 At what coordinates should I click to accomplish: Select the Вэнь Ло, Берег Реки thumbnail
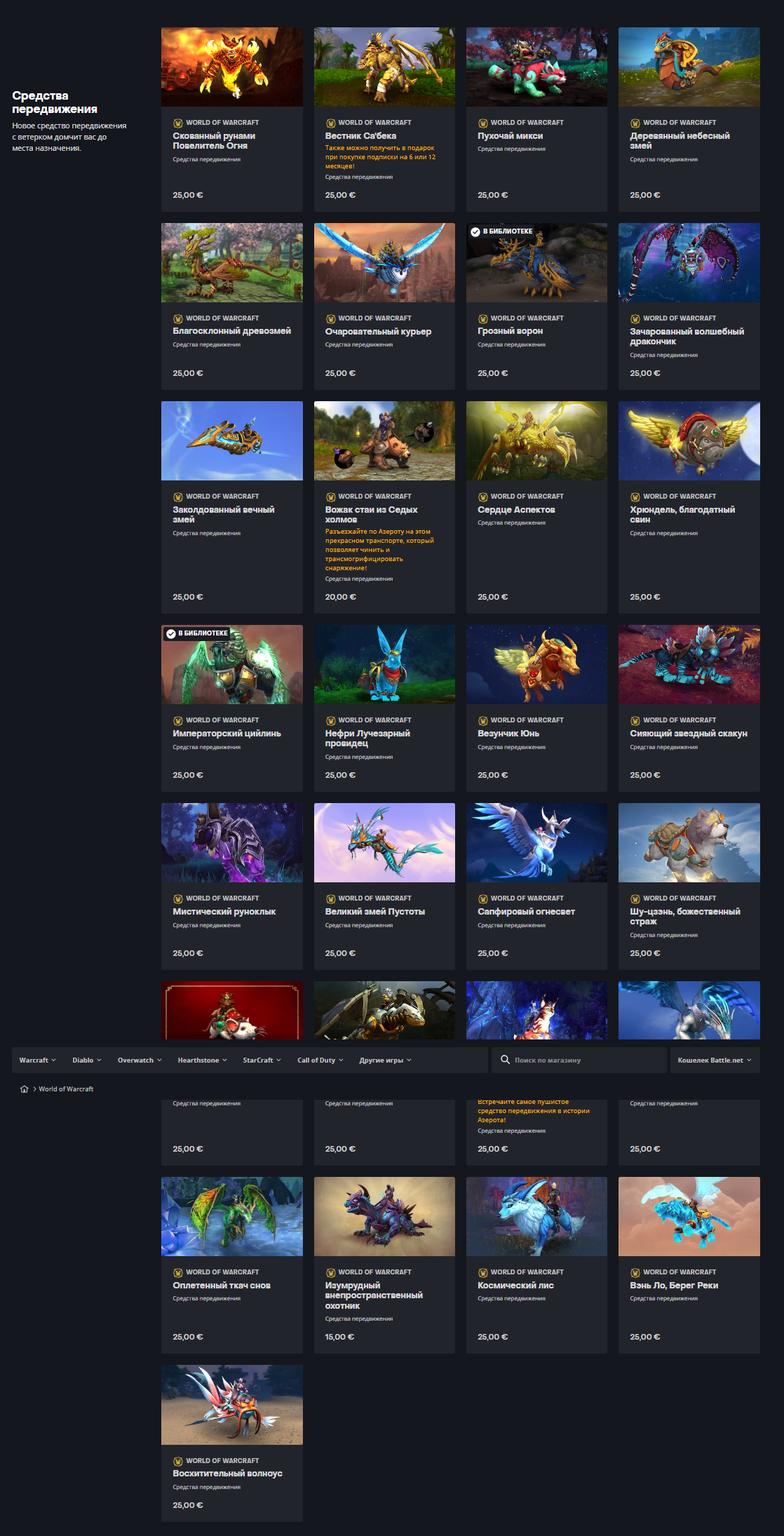[689, 1217]
